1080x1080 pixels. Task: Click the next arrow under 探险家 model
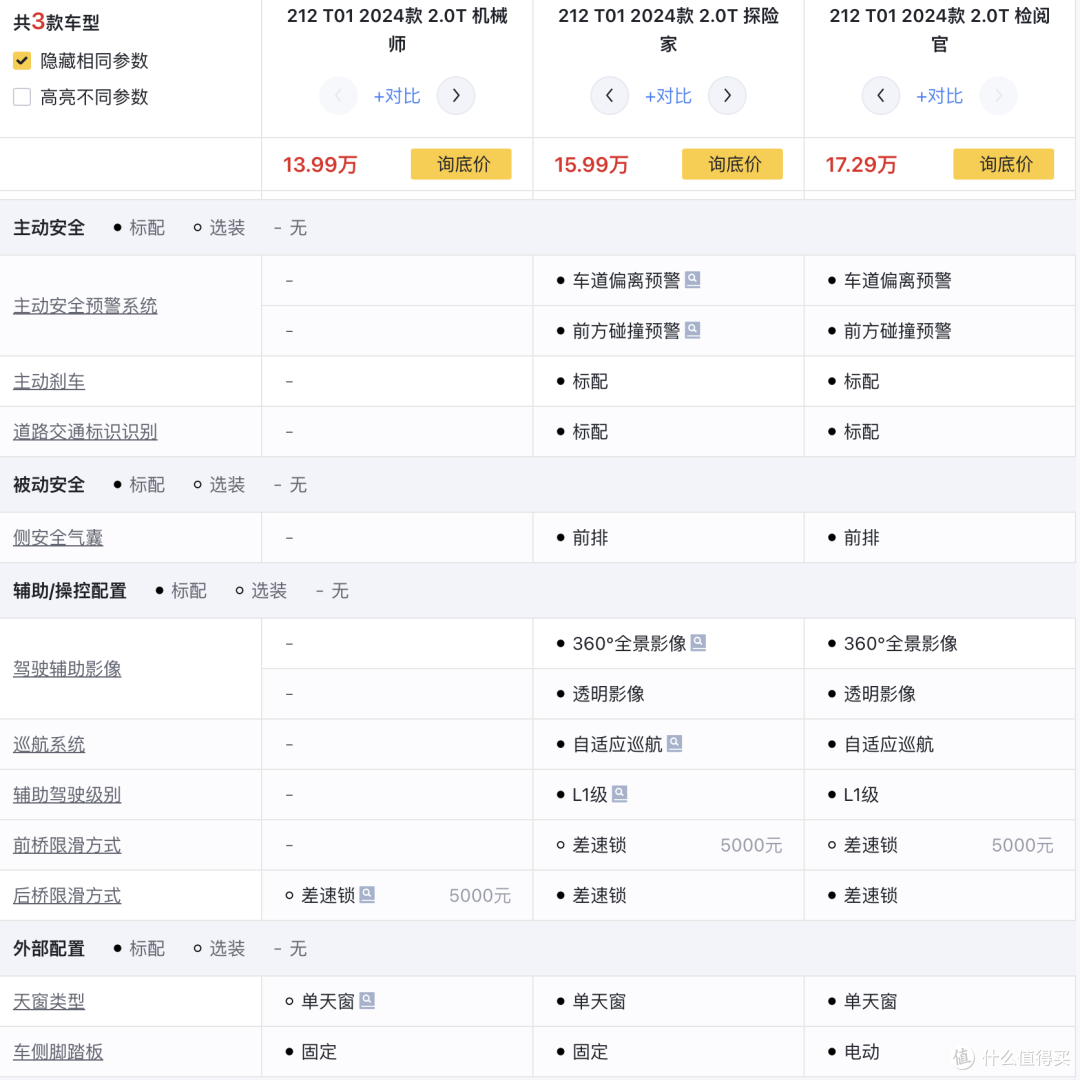(x=727, y=96)
